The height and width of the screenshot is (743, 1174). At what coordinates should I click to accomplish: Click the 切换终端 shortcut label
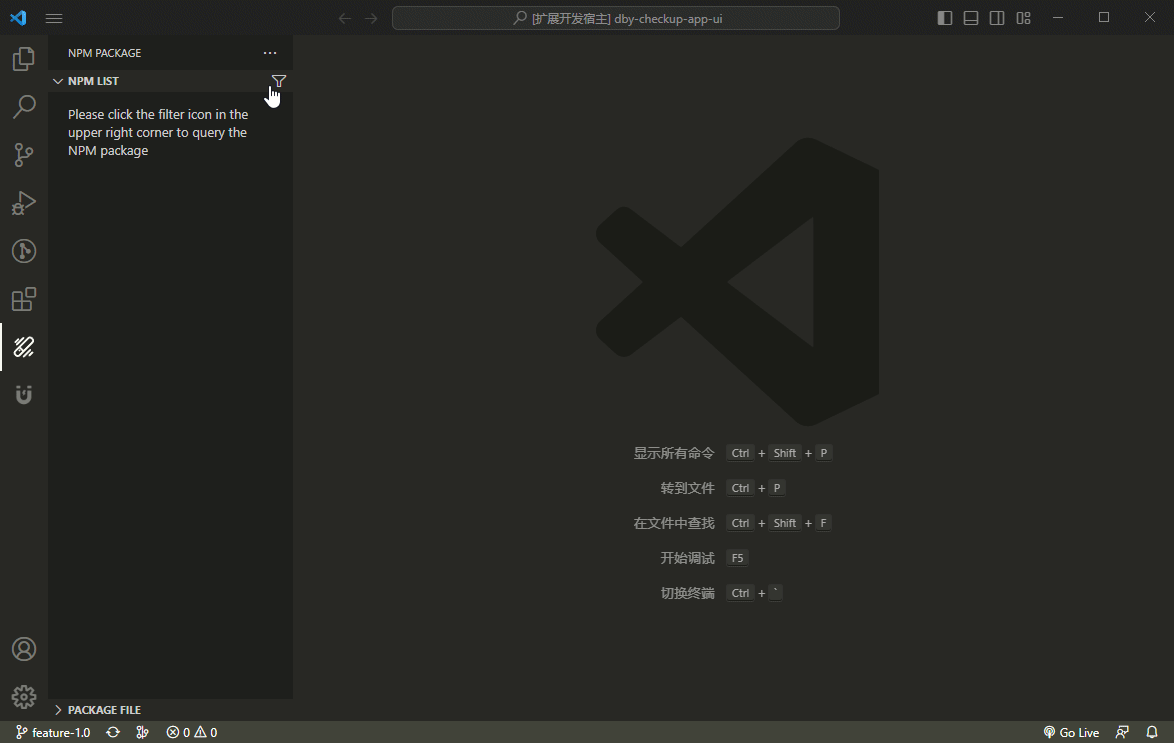tap(687, 593)
